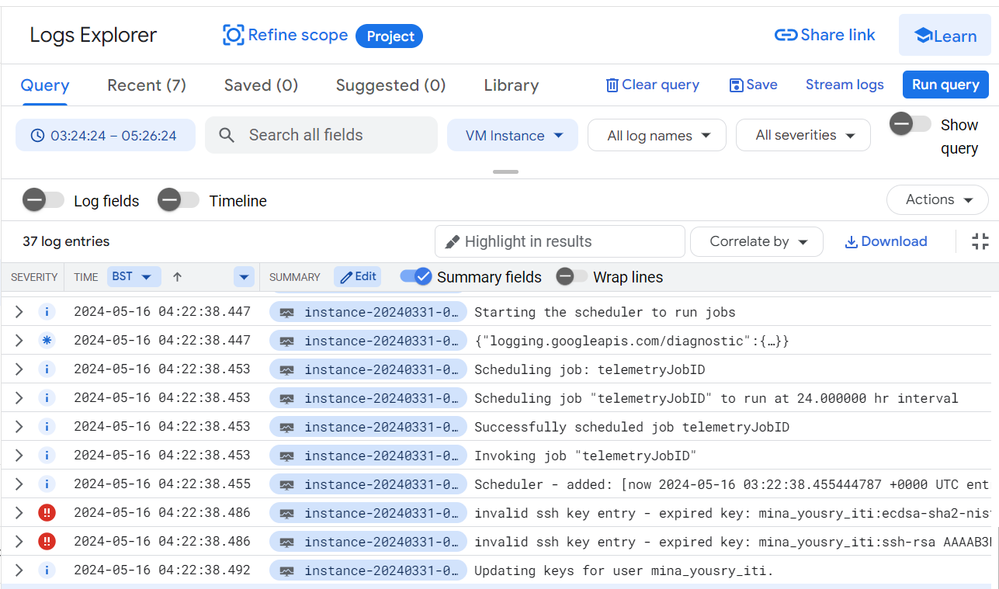Click instance chip on 'Scheduler - added' row
The width and height of the screenshot is (999, 589).
368,484
